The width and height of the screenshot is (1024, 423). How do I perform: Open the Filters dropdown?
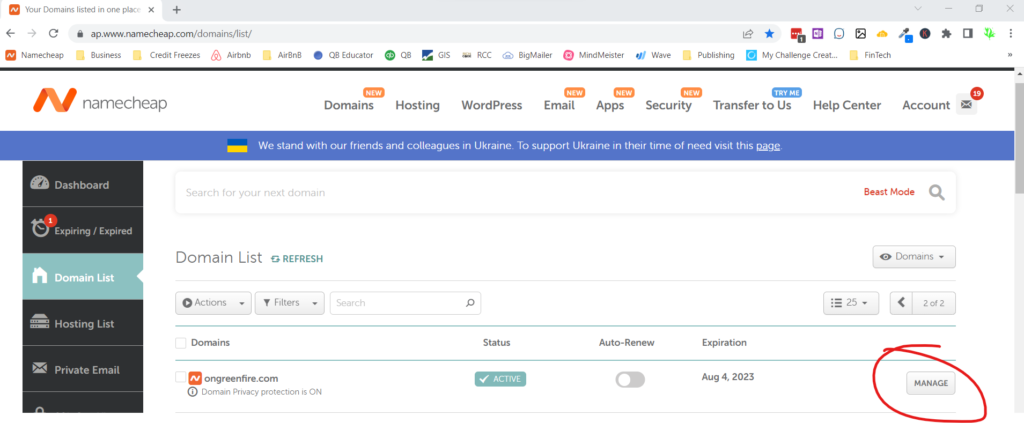pos(289,303)
